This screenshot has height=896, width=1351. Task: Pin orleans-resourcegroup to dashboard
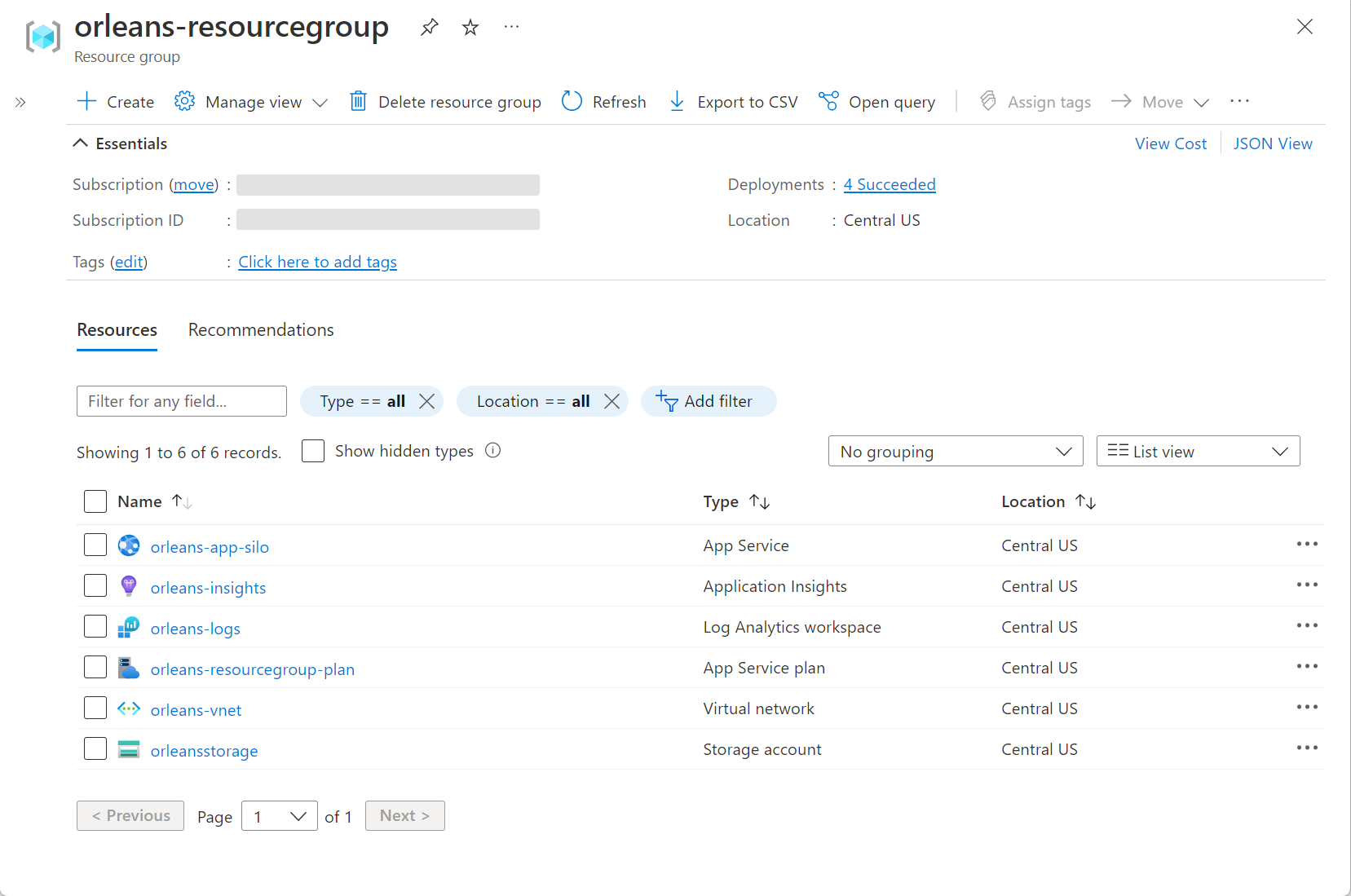click(429, 27)
